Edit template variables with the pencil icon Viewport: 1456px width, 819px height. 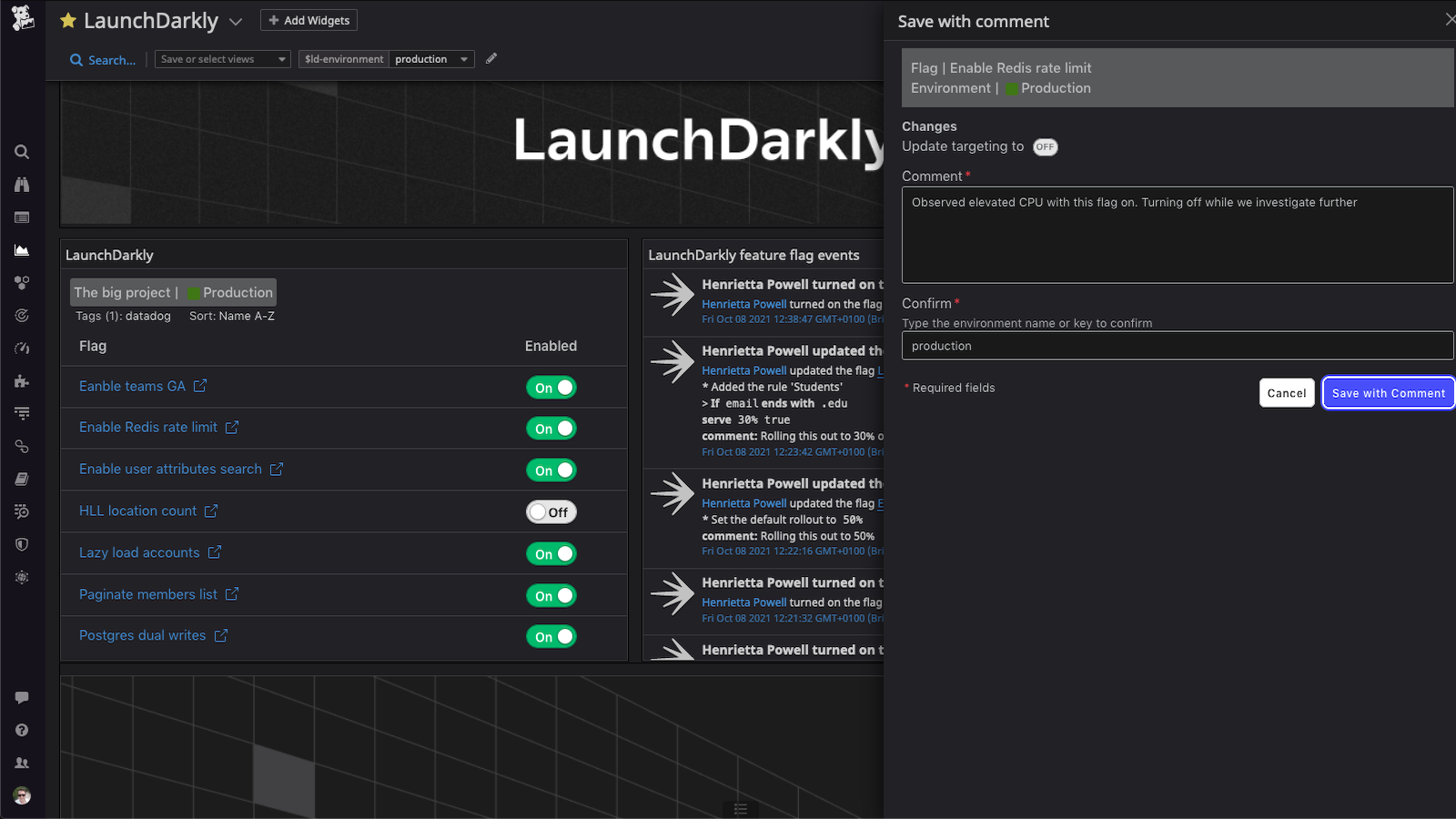tap(490, 57)
